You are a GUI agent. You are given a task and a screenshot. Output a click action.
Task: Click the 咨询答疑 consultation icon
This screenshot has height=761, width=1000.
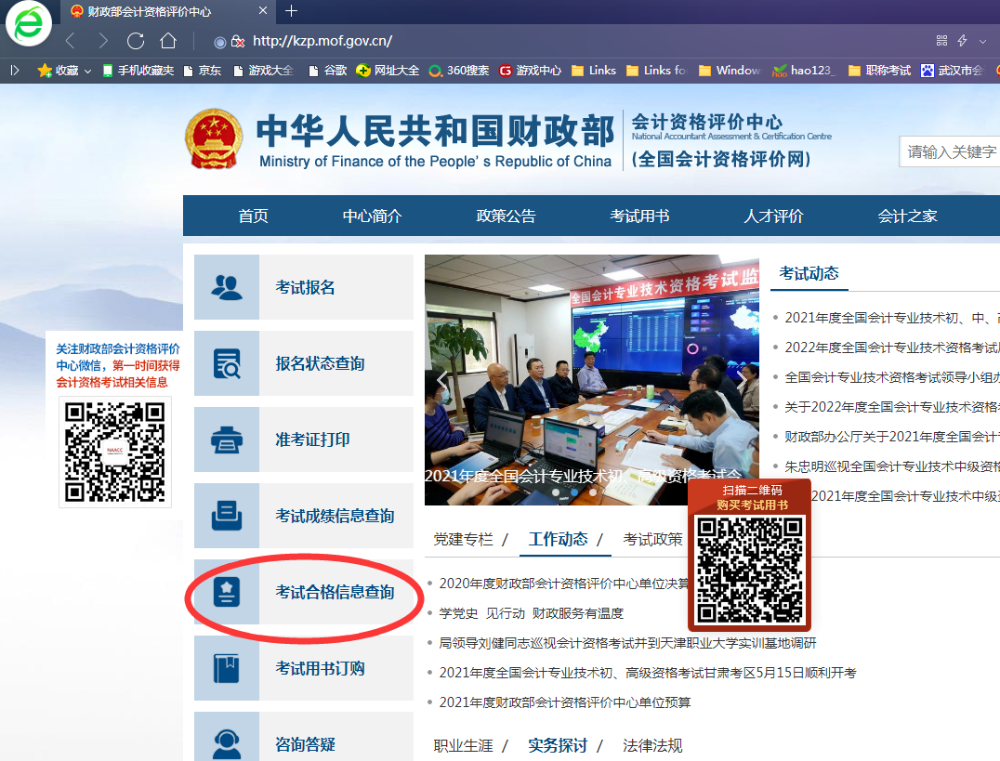(x=226, y=740)
